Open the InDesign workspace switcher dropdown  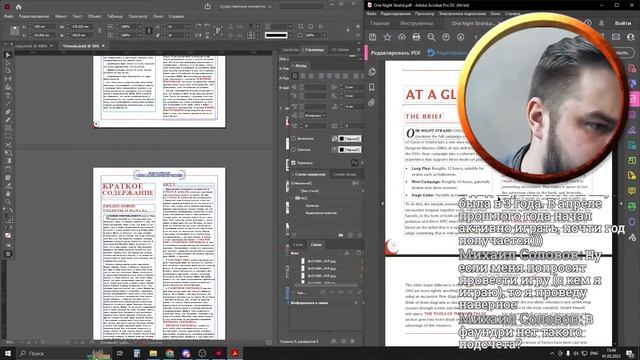245,7
